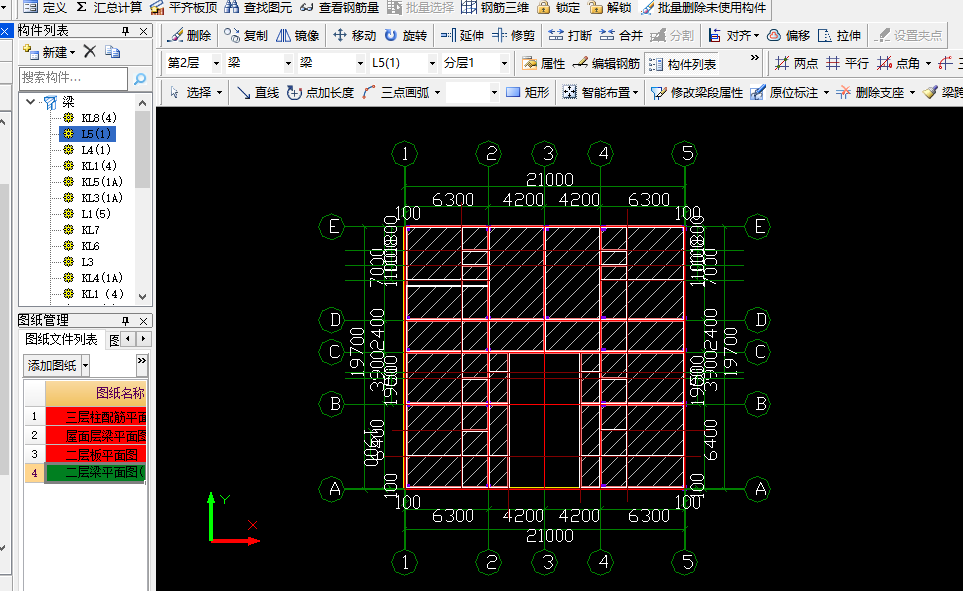Toggle the 构件列表 toolbar button
This screenshot has height=591, width=963.
(x=682, y=64)
